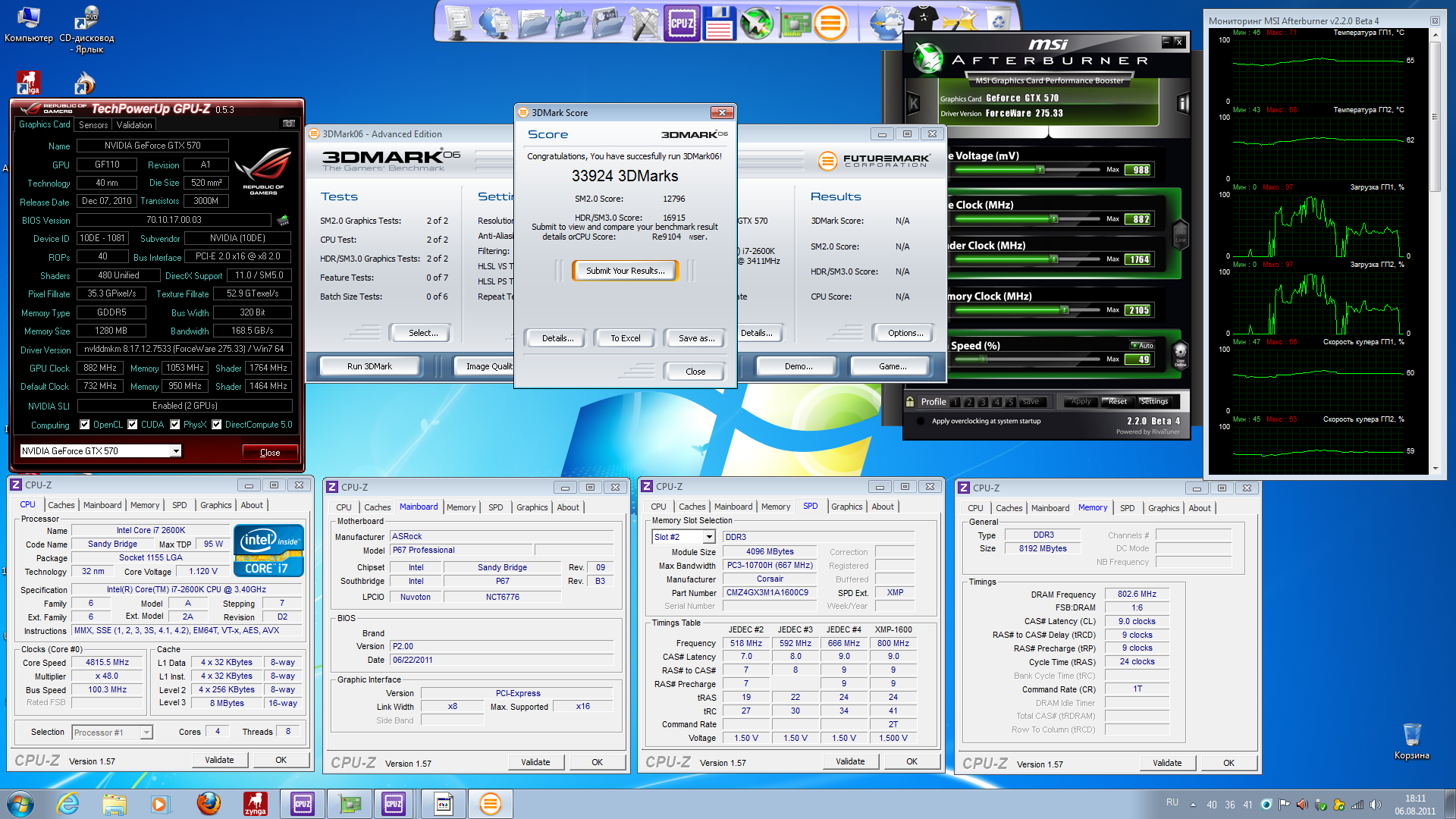Switch to the Sensors tab in GPU-Z

click(x=93, y=125)
